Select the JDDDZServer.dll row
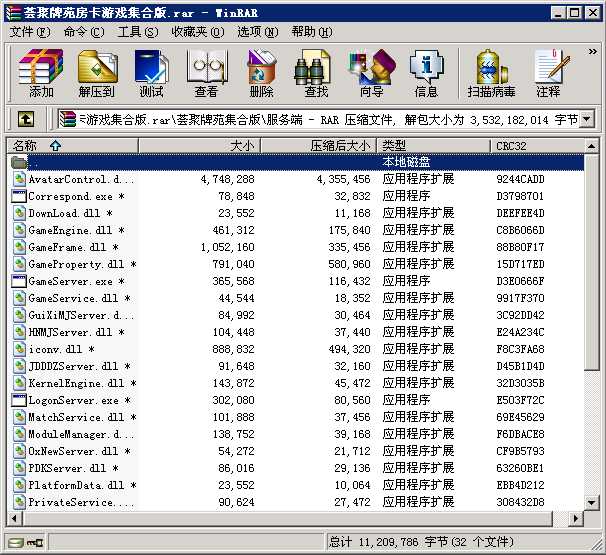This screenshot has height=555, width=606. click(x=296, y=366)
